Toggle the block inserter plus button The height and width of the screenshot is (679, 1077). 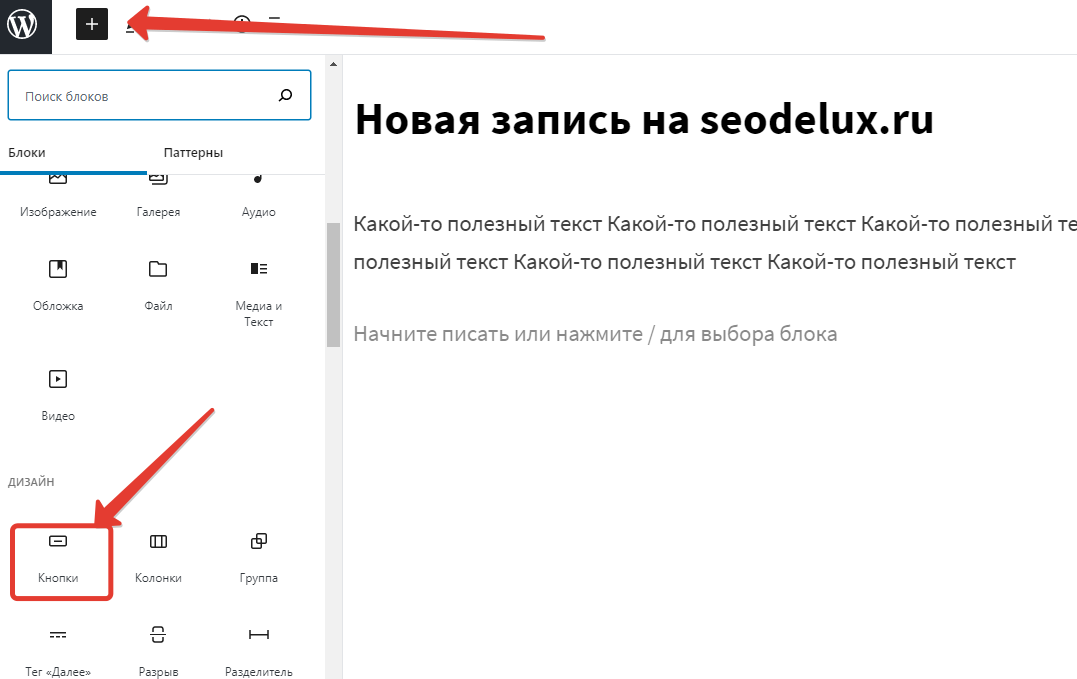click(92, 25)
